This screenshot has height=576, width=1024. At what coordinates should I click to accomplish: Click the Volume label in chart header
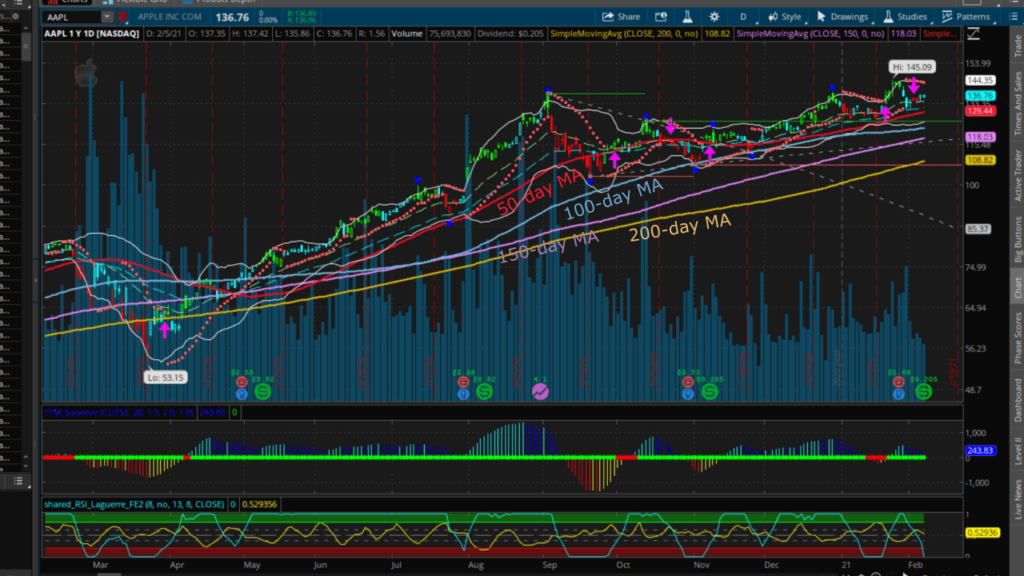pos(406,34)
